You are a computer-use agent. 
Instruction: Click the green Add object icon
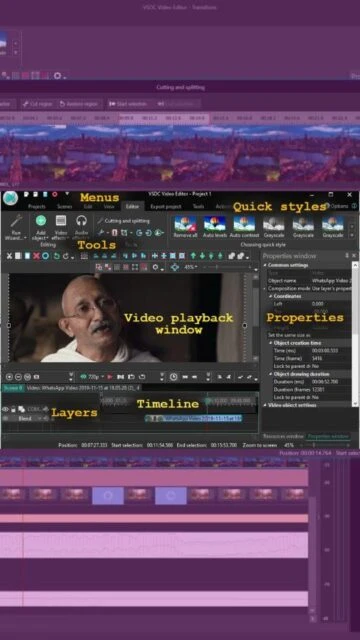click(41, 221)
